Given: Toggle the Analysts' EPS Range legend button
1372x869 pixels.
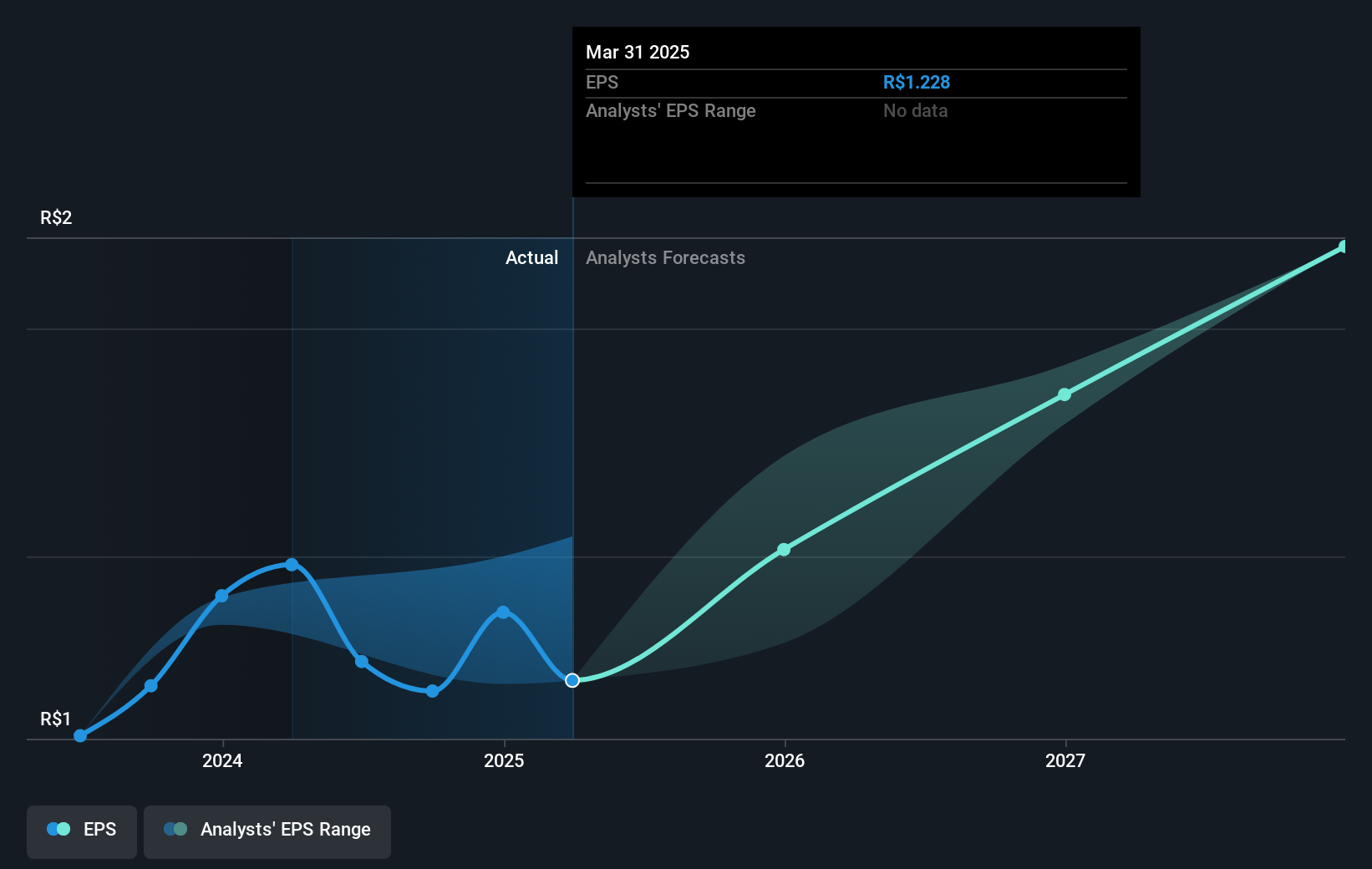Looking at the screenshot, I should [267, 831].
